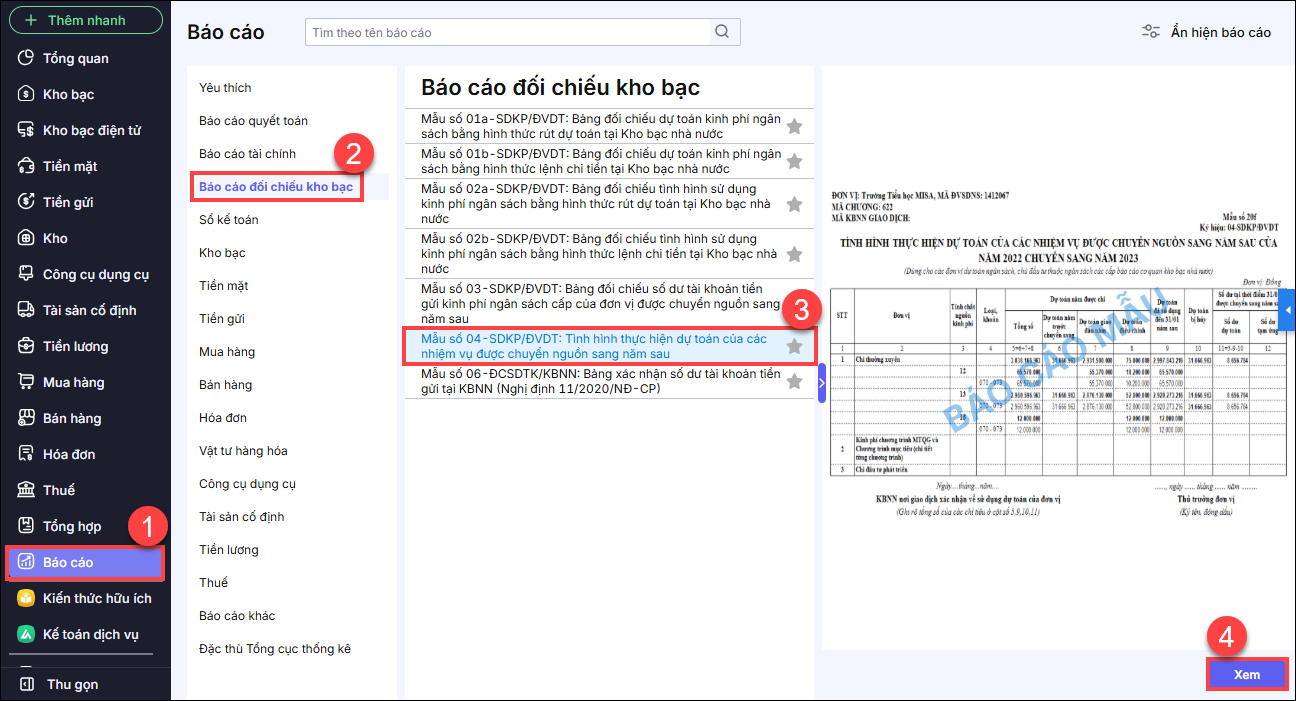Open the Yêu thích report category
Viewport: 1296px width, 701px height.
tap(225, 88)
